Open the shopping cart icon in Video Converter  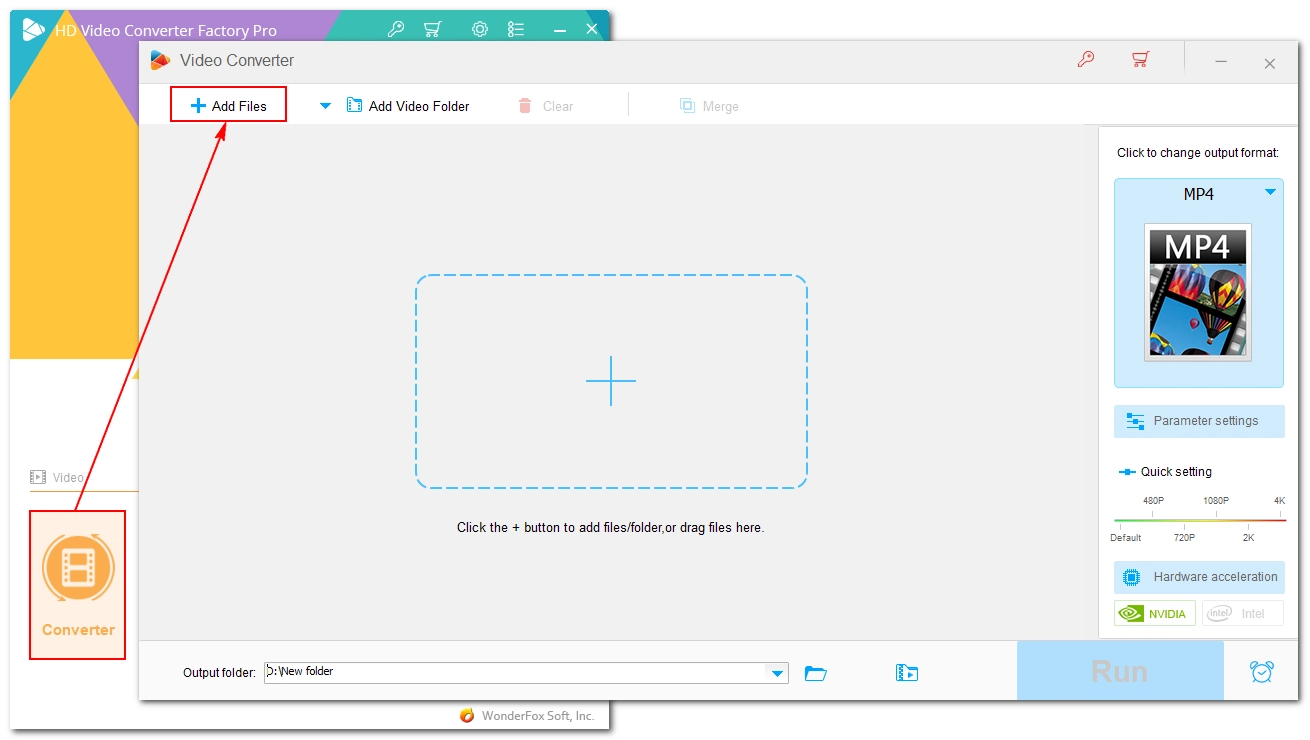pyautogui.click(x=1140, y=60)
